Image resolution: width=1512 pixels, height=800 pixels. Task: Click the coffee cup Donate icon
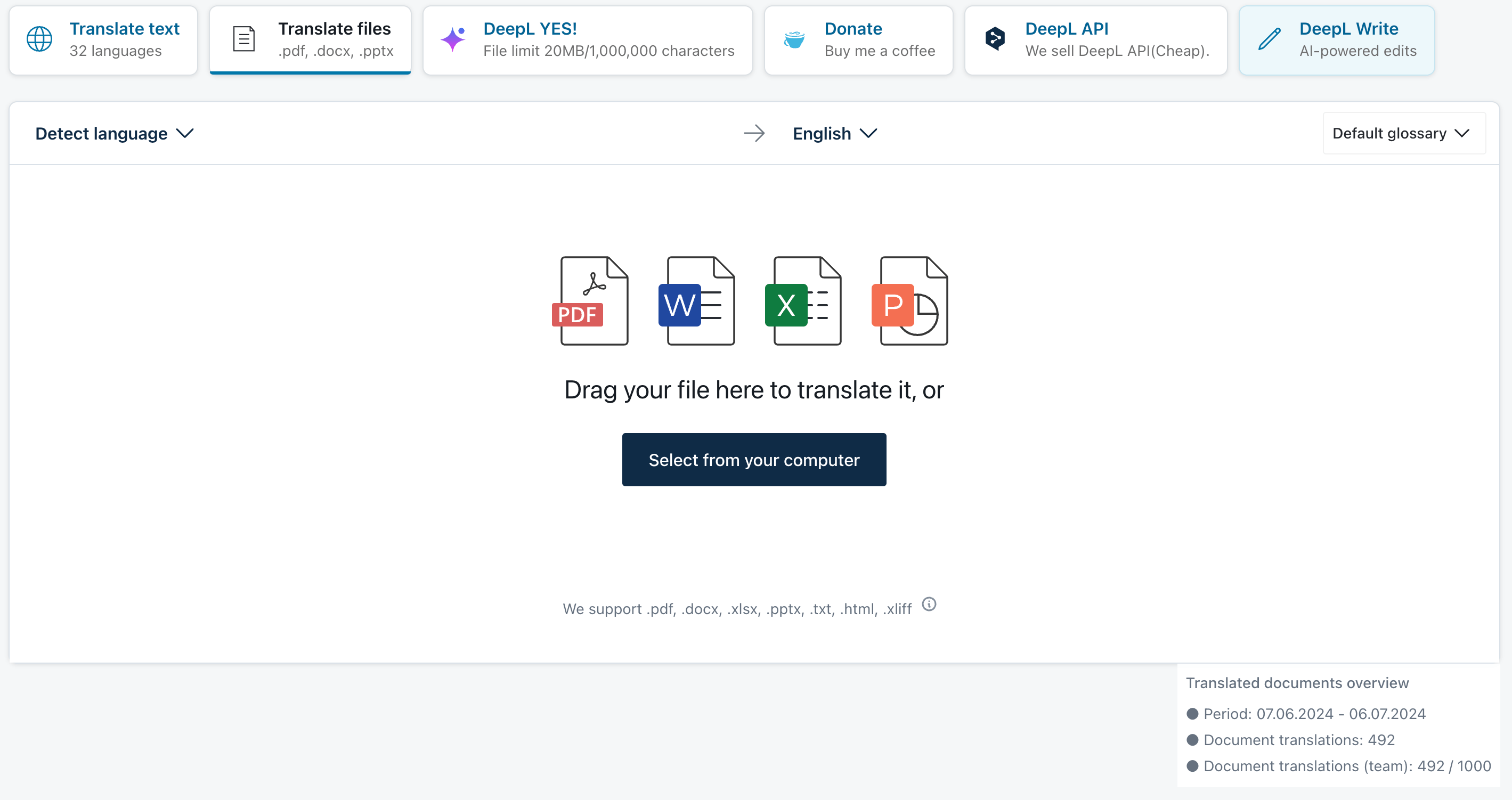[794, 39]
